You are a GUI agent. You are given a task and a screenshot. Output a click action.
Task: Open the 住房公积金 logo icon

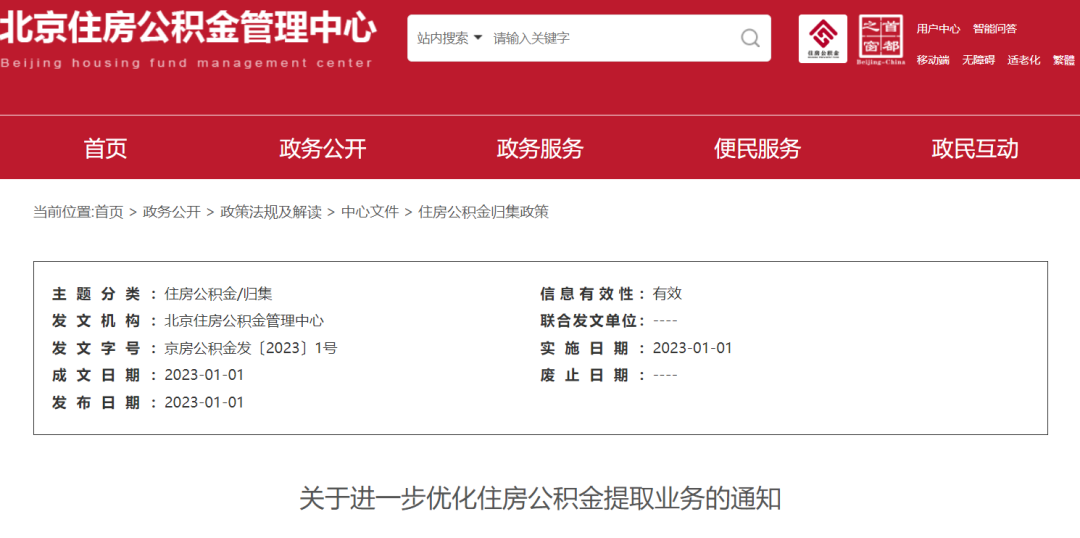(x=822, y=39)
